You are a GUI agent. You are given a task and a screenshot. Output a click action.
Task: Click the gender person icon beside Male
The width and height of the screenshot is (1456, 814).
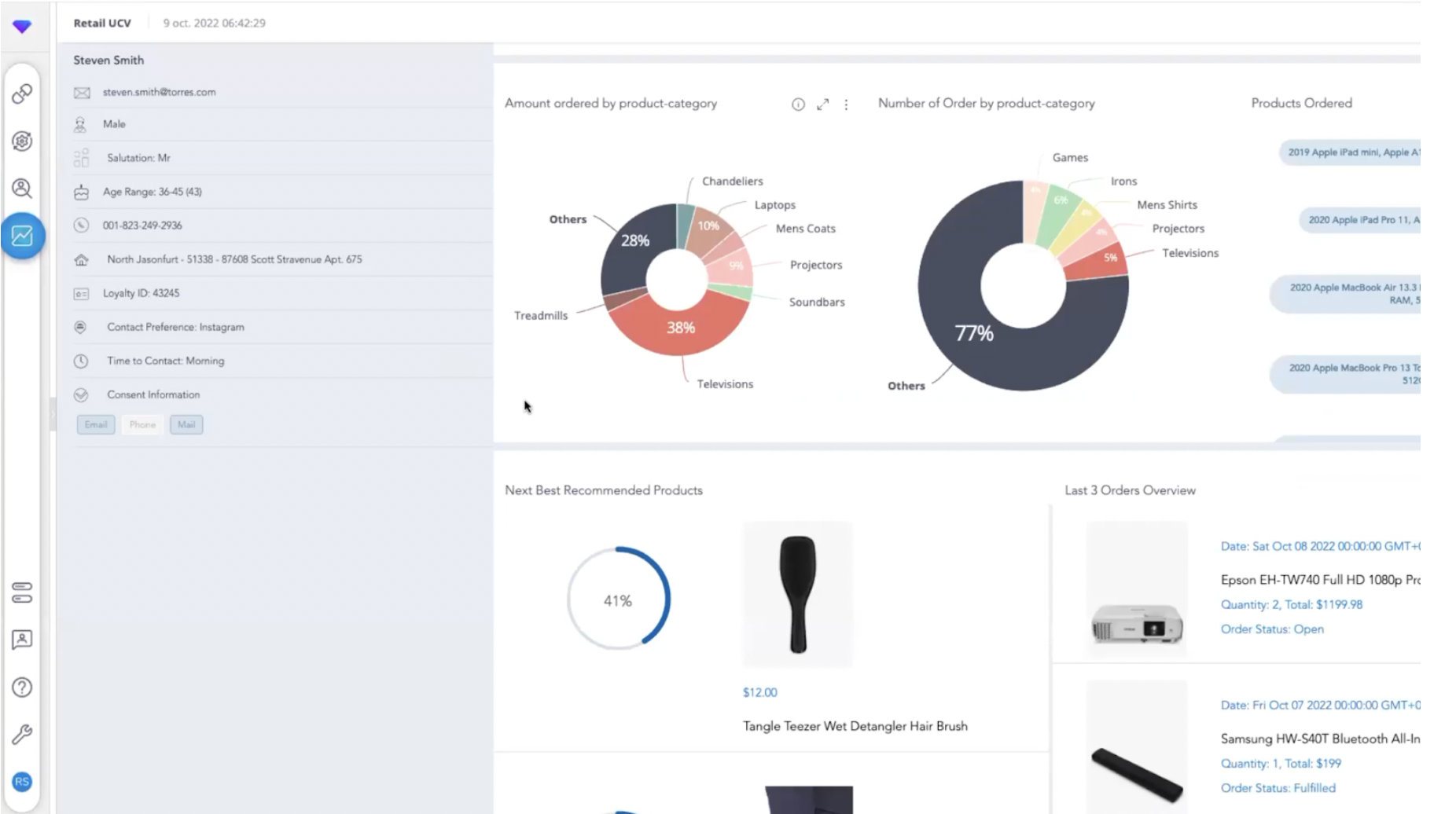pos(80,124)
